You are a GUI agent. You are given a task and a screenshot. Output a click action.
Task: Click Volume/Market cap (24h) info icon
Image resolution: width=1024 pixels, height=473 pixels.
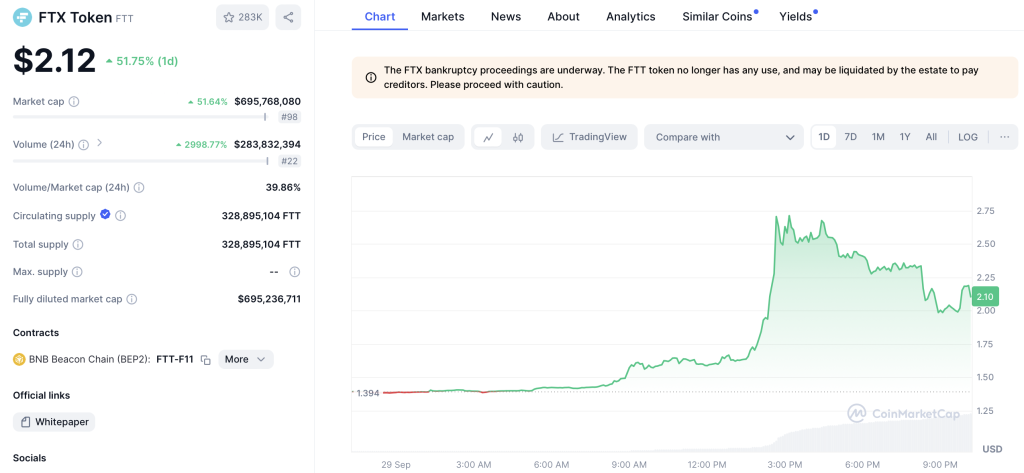[x=139, y=188]
